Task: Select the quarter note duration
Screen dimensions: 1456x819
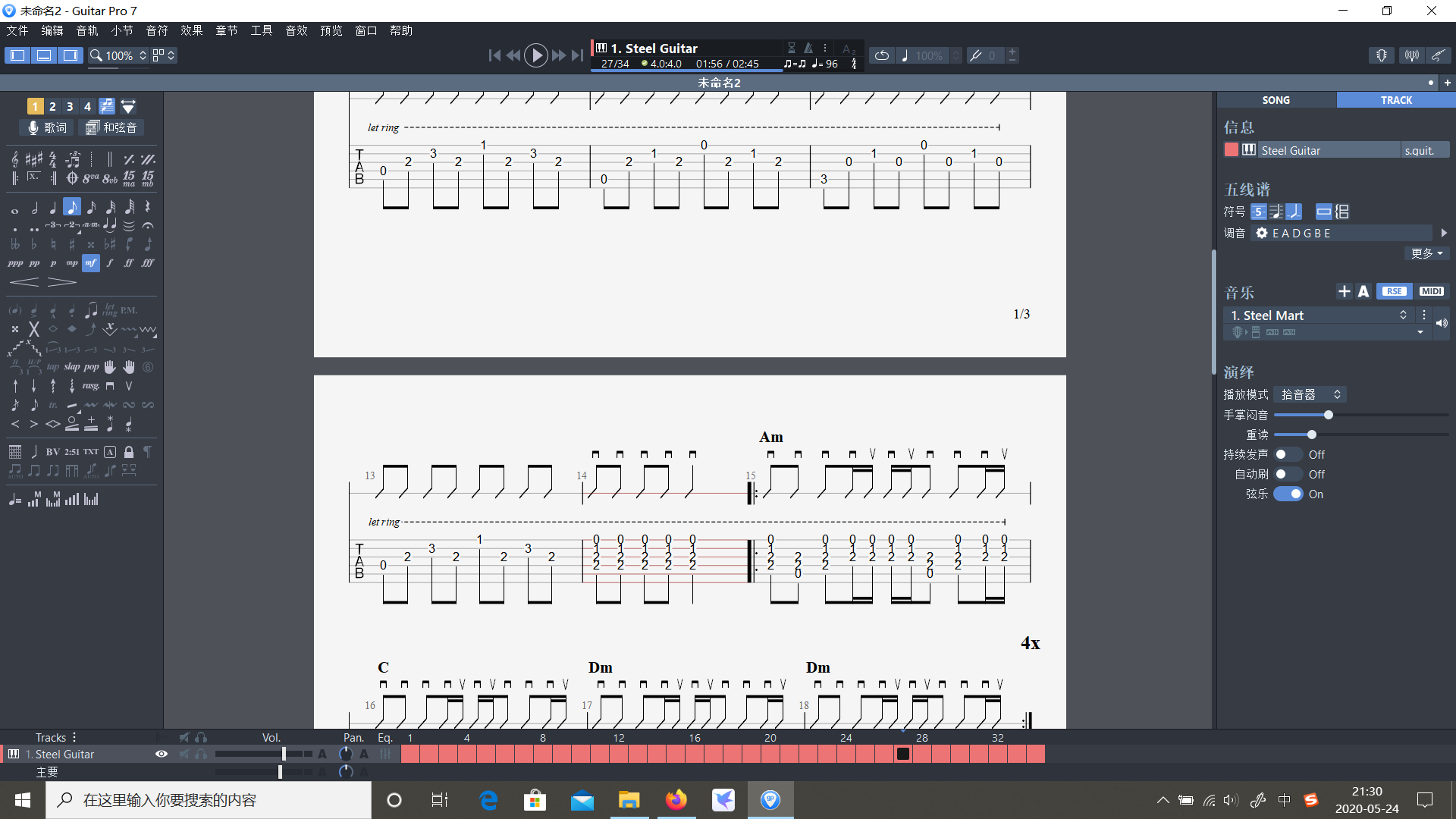Action: click(53, 207)
